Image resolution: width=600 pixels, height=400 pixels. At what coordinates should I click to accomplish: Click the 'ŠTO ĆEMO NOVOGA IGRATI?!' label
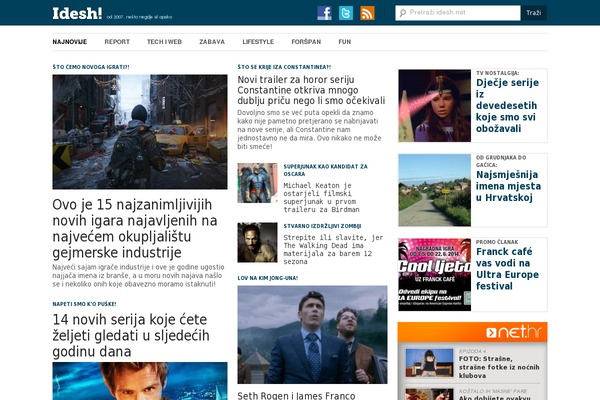[x=91, y=67]
